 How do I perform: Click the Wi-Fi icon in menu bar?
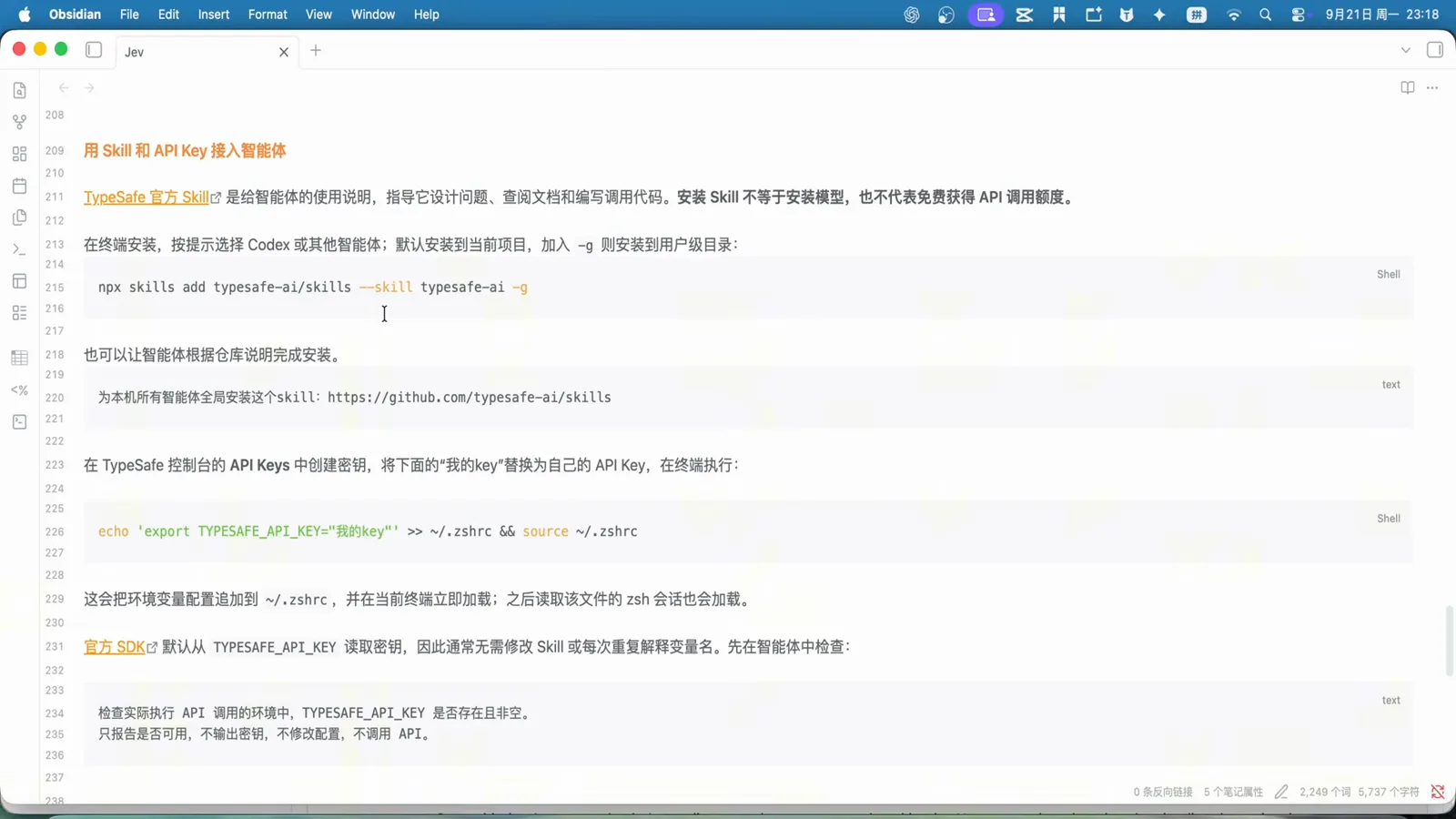click(x=1233, y=15)
